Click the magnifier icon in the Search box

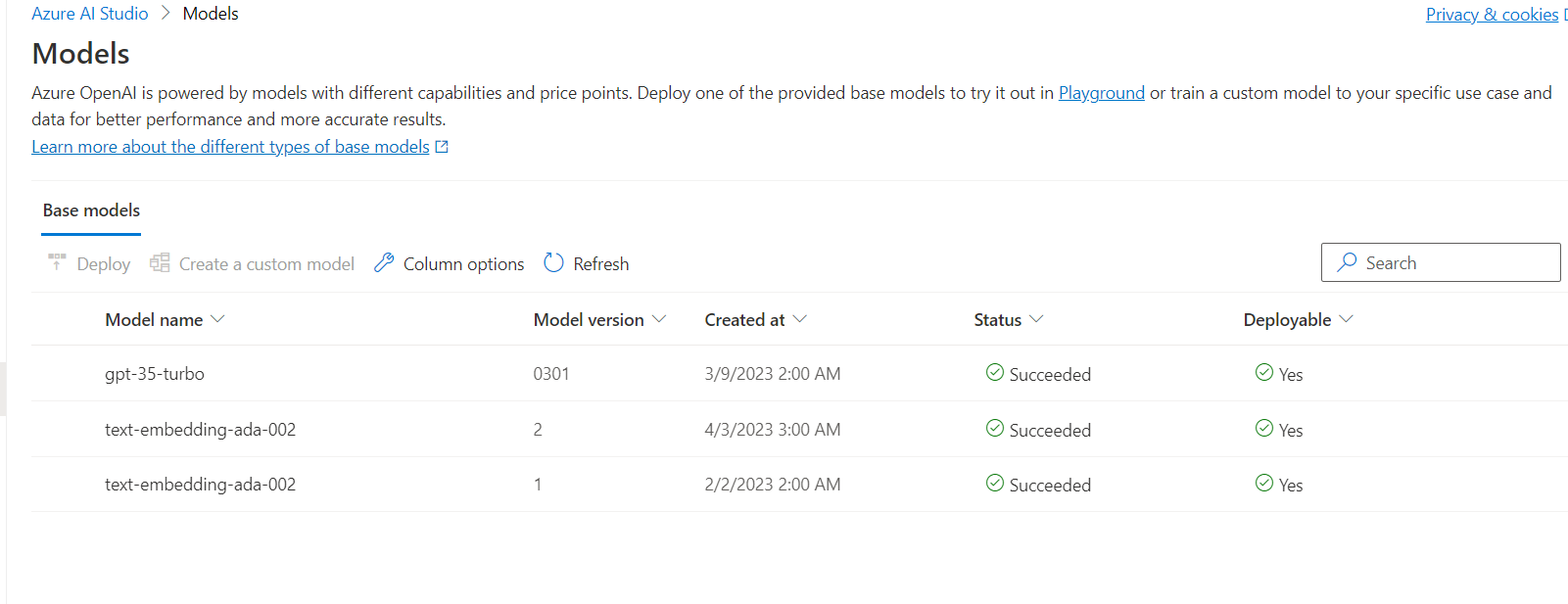click(1349, 262)
